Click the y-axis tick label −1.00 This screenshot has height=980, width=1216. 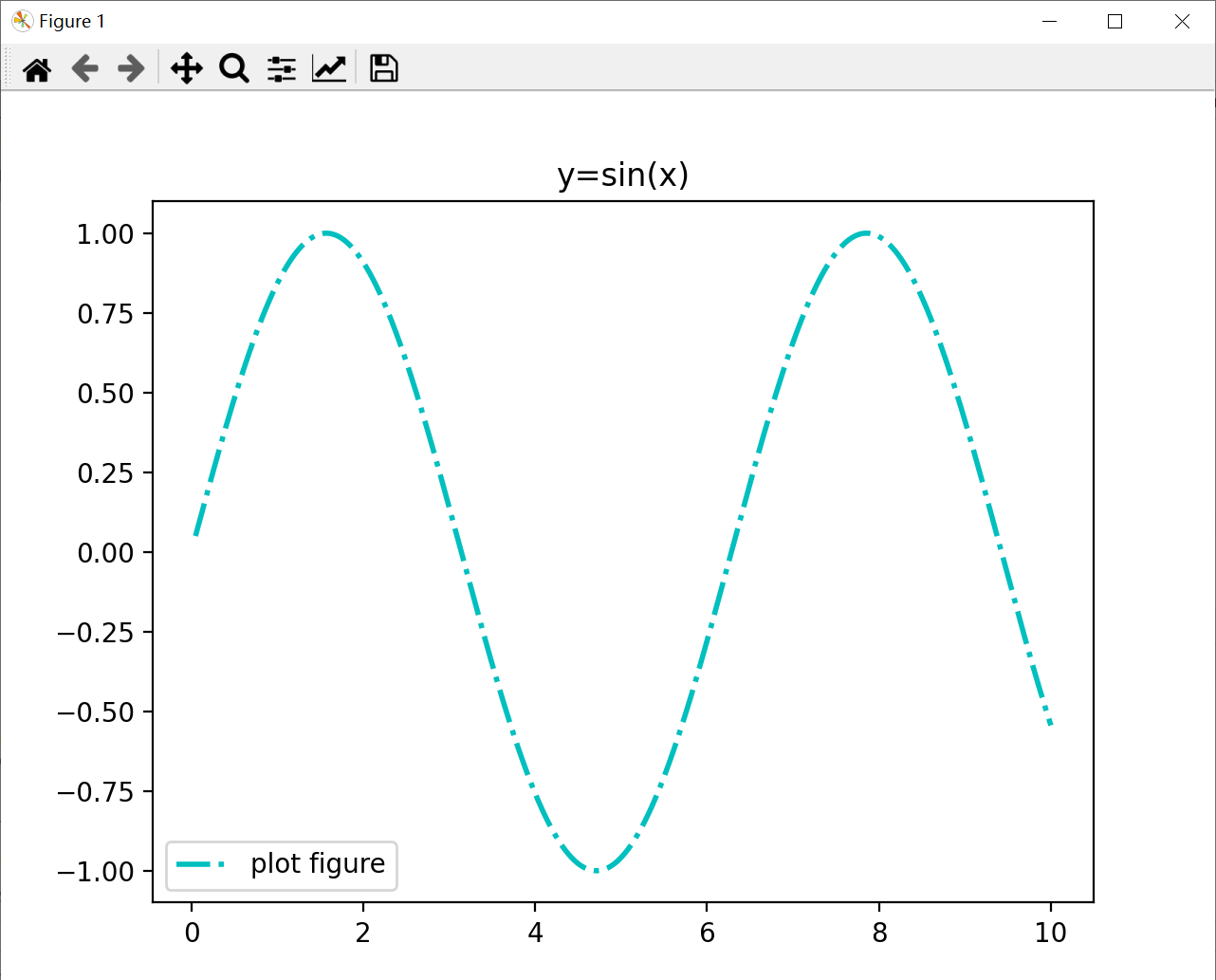pos(96,872)
